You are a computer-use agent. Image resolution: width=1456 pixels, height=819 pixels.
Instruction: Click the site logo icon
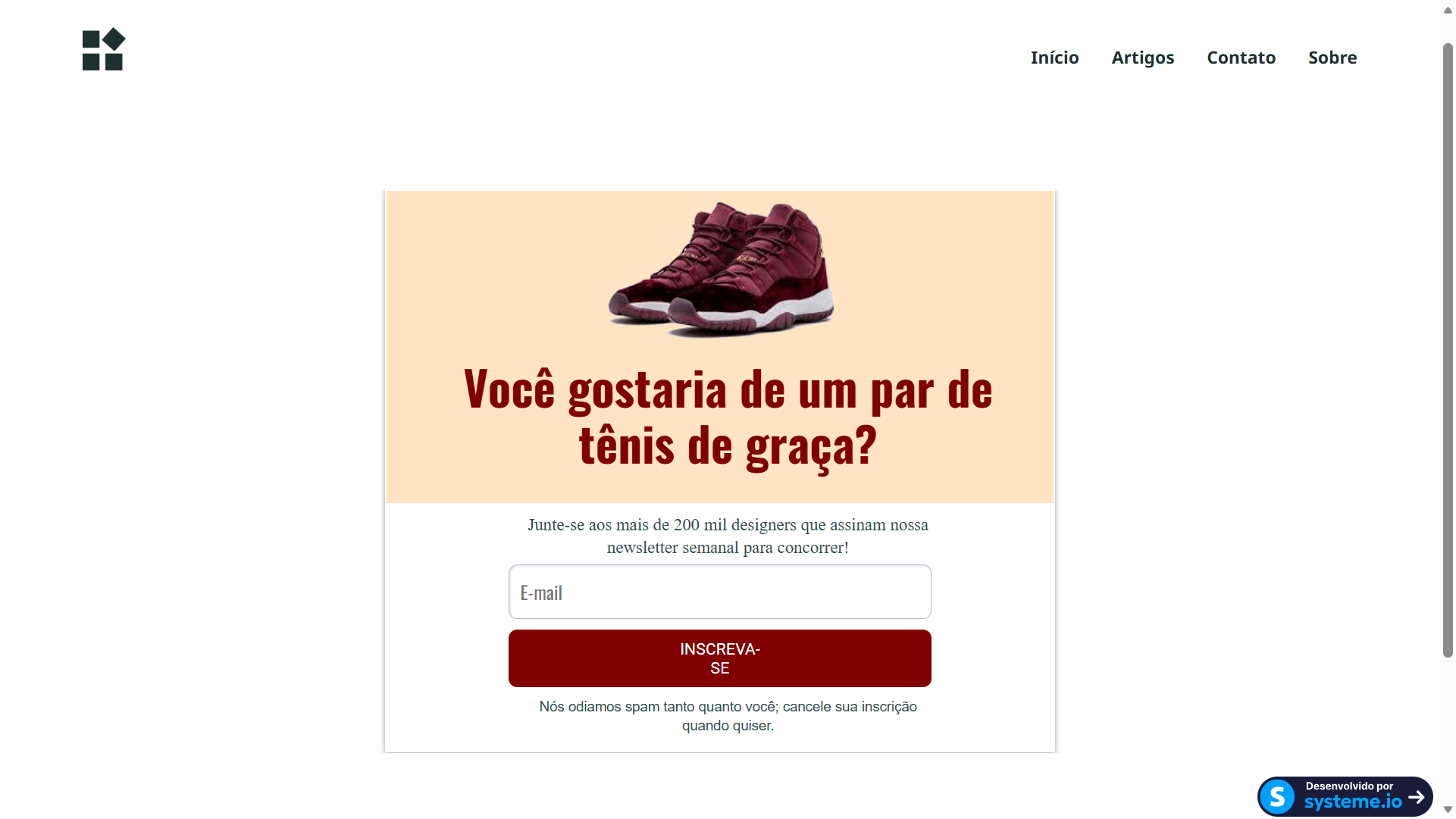coord(104,49)
